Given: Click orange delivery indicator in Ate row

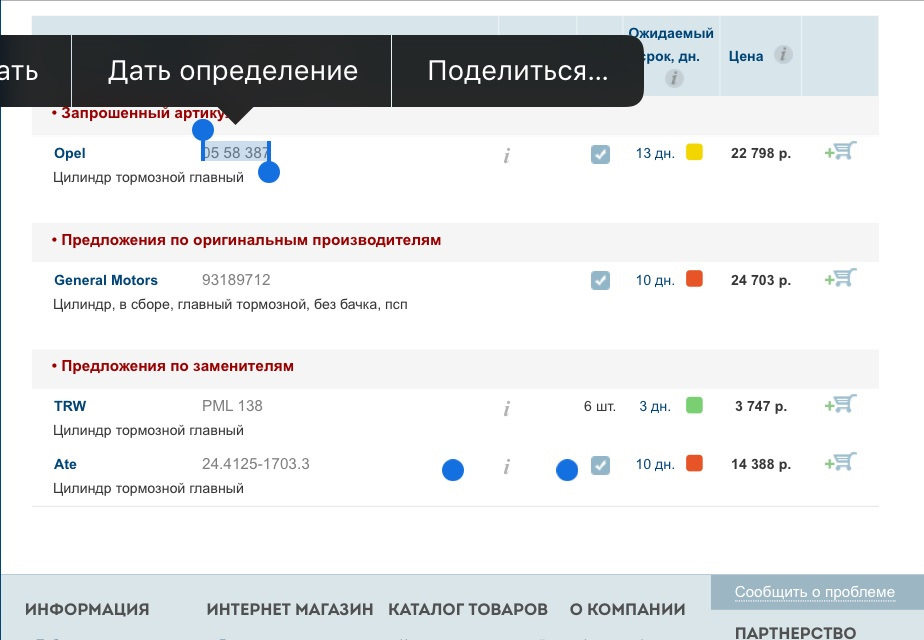Looking at the screenshot, I should tap(694, 463).
